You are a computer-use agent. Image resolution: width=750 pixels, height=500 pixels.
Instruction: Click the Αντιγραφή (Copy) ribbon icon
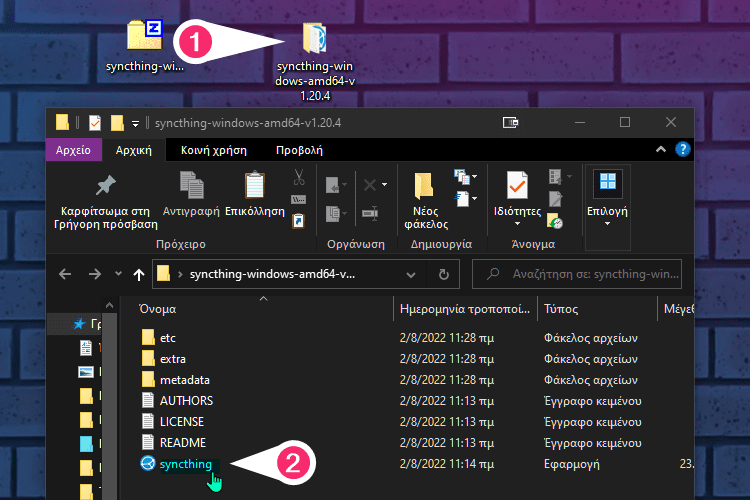pyautogui.click(x=191, y=185)
